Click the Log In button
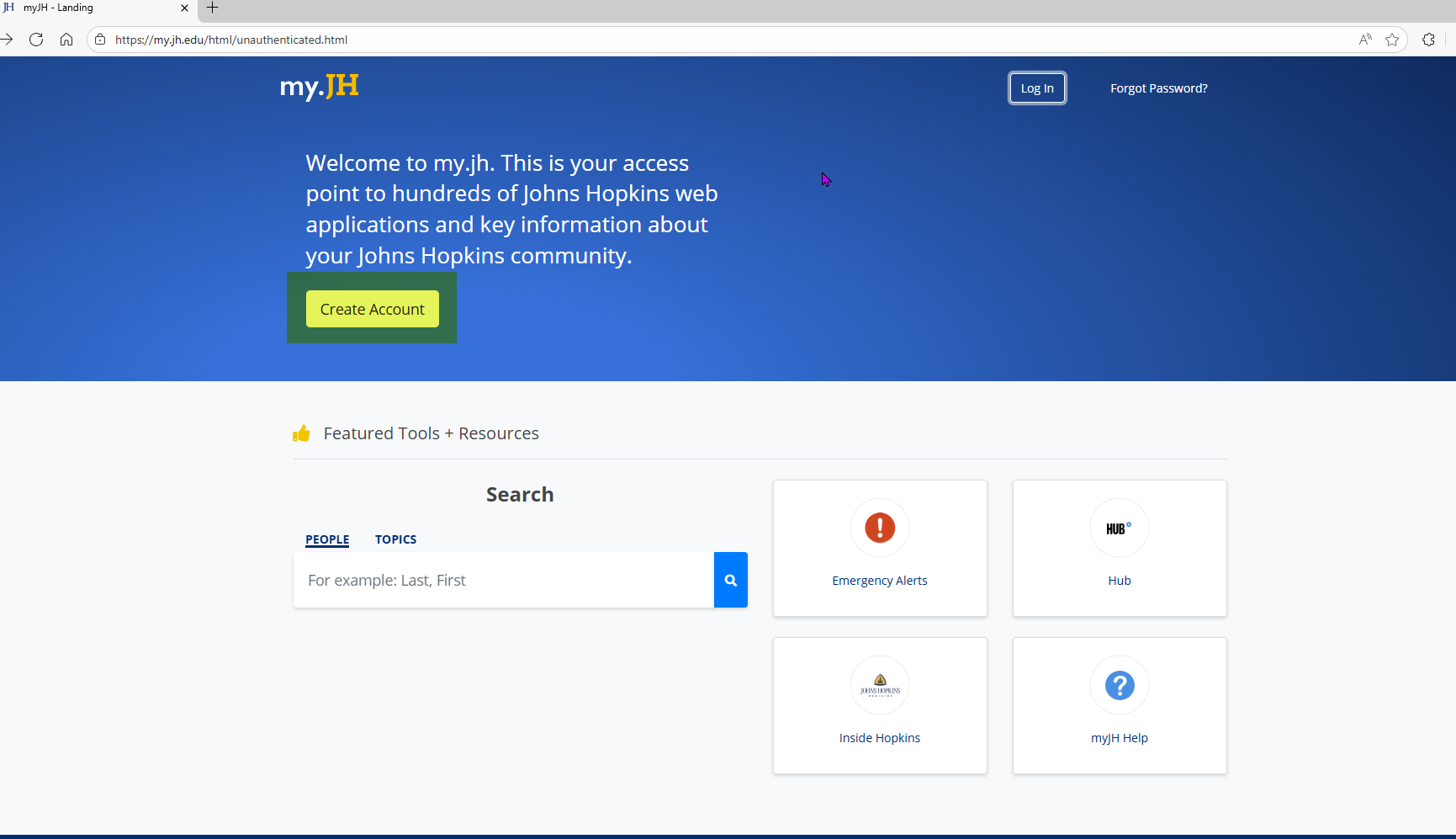The image size is (1456, 839). click(1037, 88)
